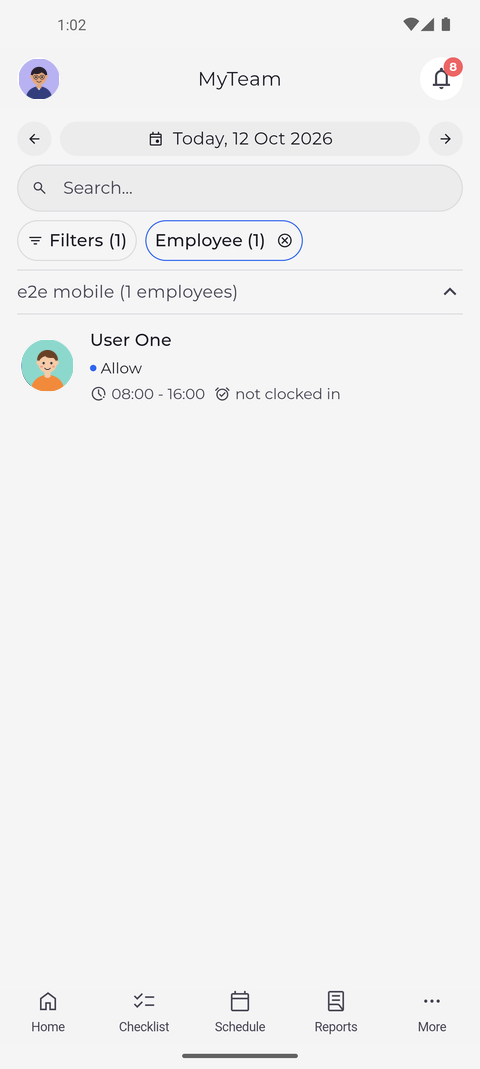480x1069 pixels.
Task: Go to next day with right arrow
Action: tap(445, 139)
